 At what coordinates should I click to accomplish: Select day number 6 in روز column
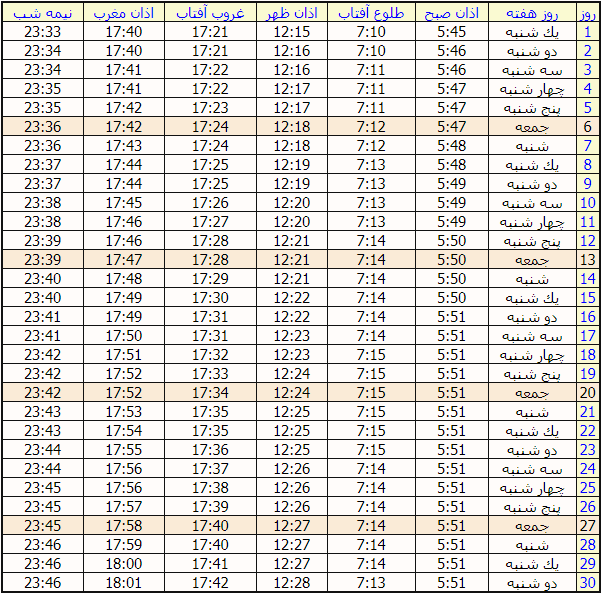tap(588, 126)
